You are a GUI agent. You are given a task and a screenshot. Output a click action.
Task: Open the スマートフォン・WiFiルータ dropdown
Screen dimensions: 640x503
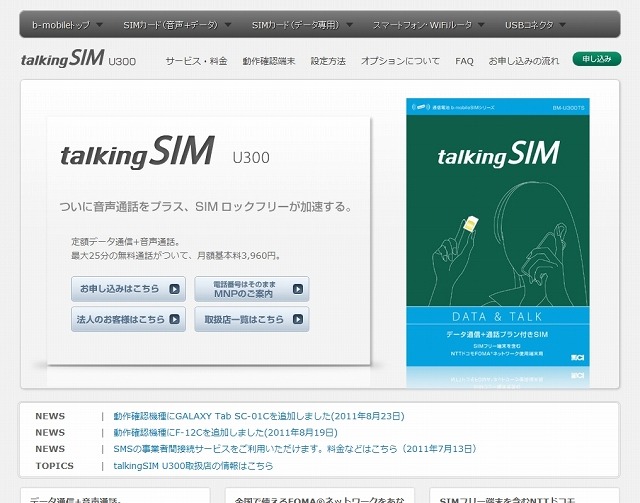click(x=429, y=25)
